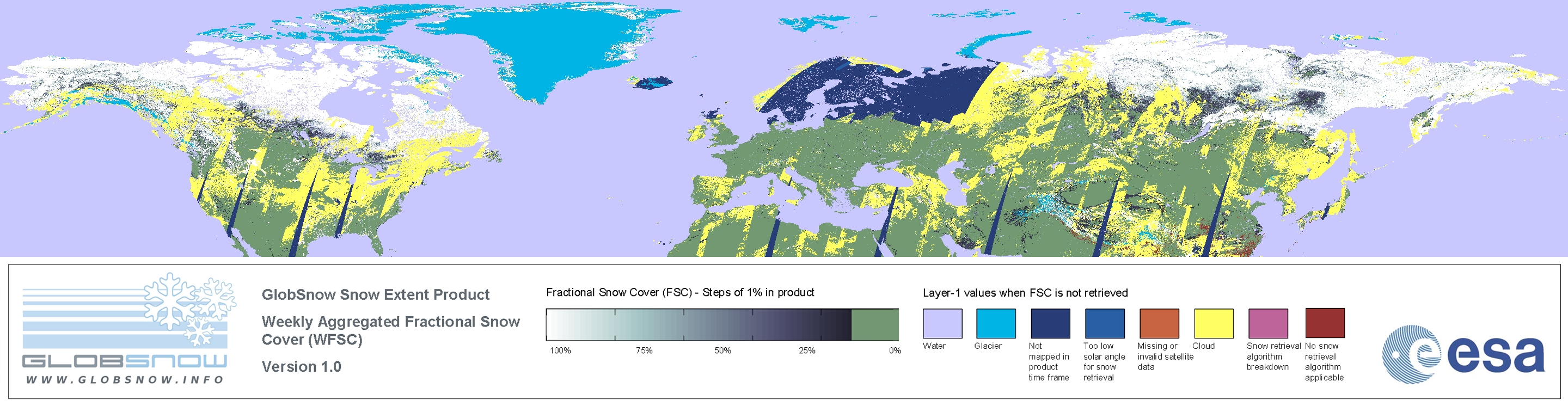Click the '0%' color bar label
The image size is (1568, 406).
pyautogui.click(x=895, y=350)
